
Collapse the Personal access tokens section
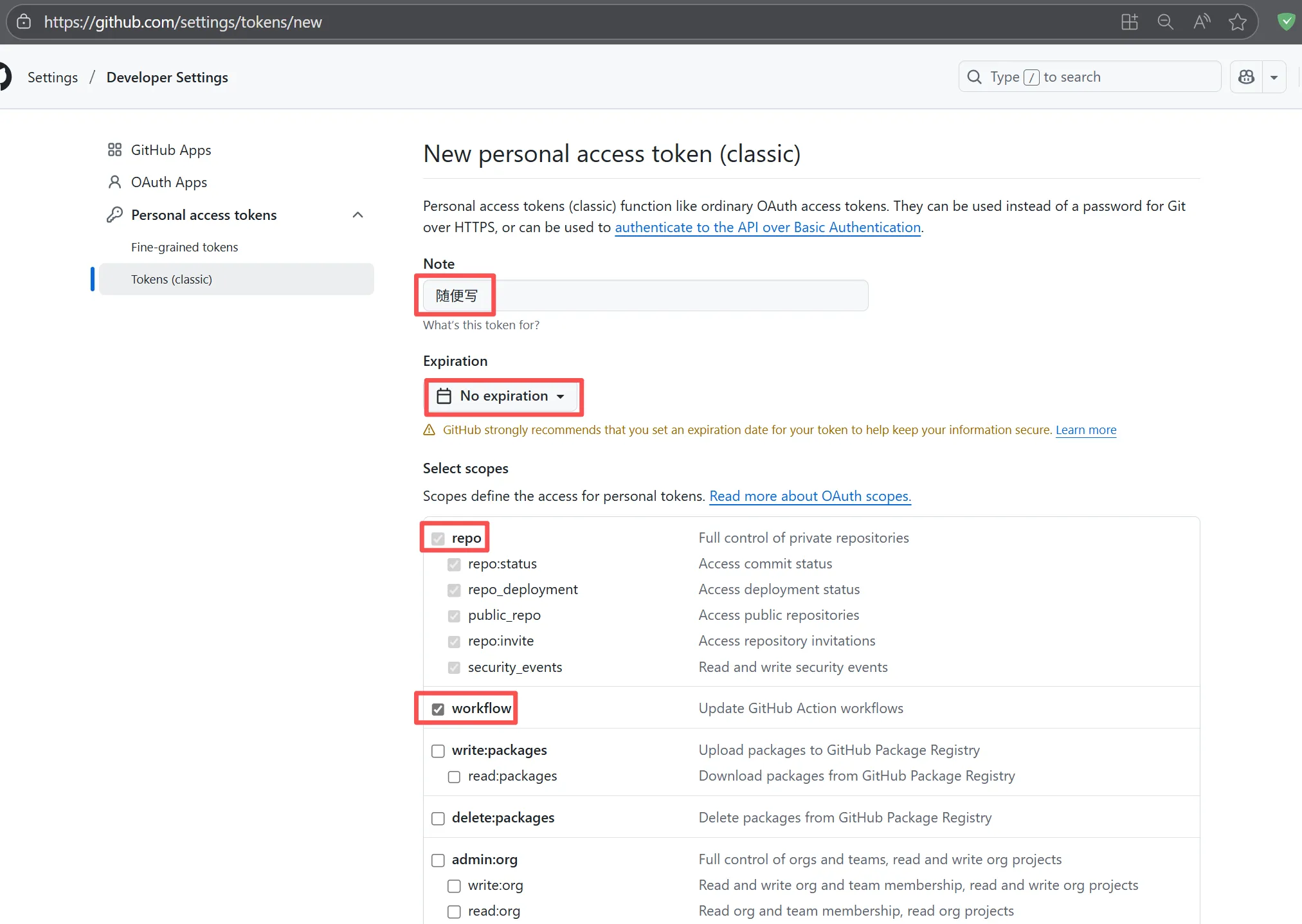pos(358,215)
